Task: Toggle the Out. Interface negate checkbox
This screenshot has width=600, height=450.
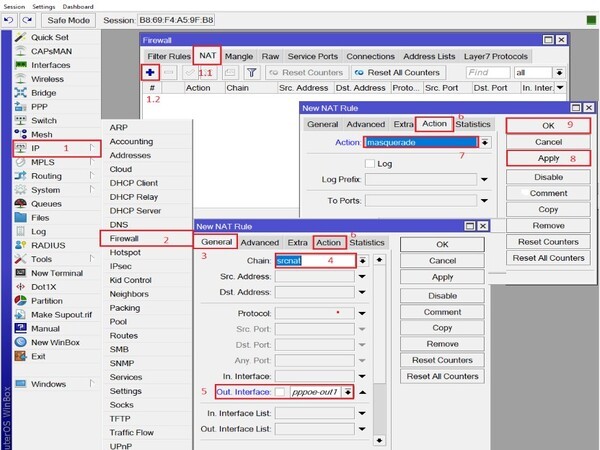Action: tap(280, 392)
